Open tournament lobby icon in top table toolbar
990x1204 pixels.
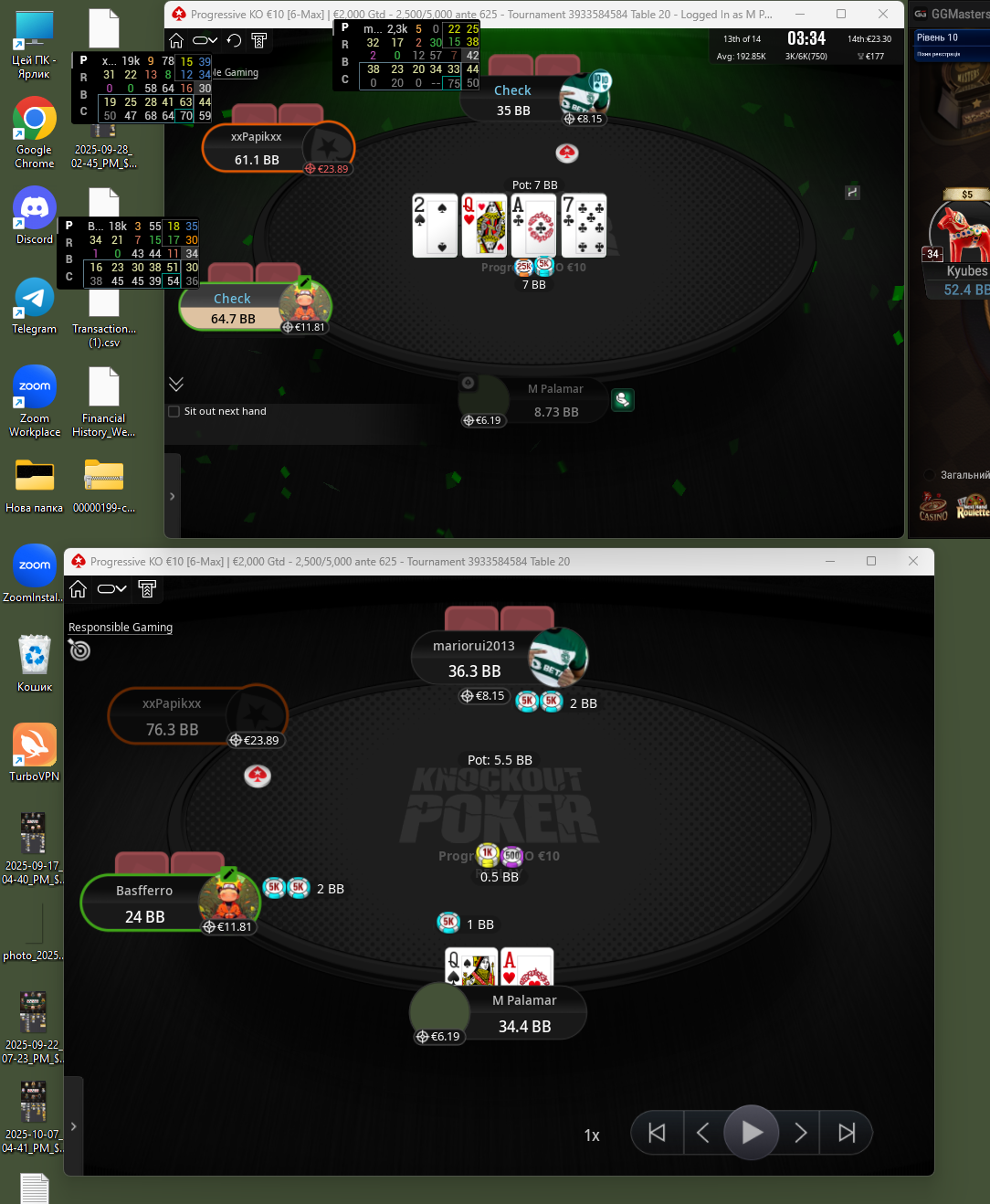coord(259,40)
